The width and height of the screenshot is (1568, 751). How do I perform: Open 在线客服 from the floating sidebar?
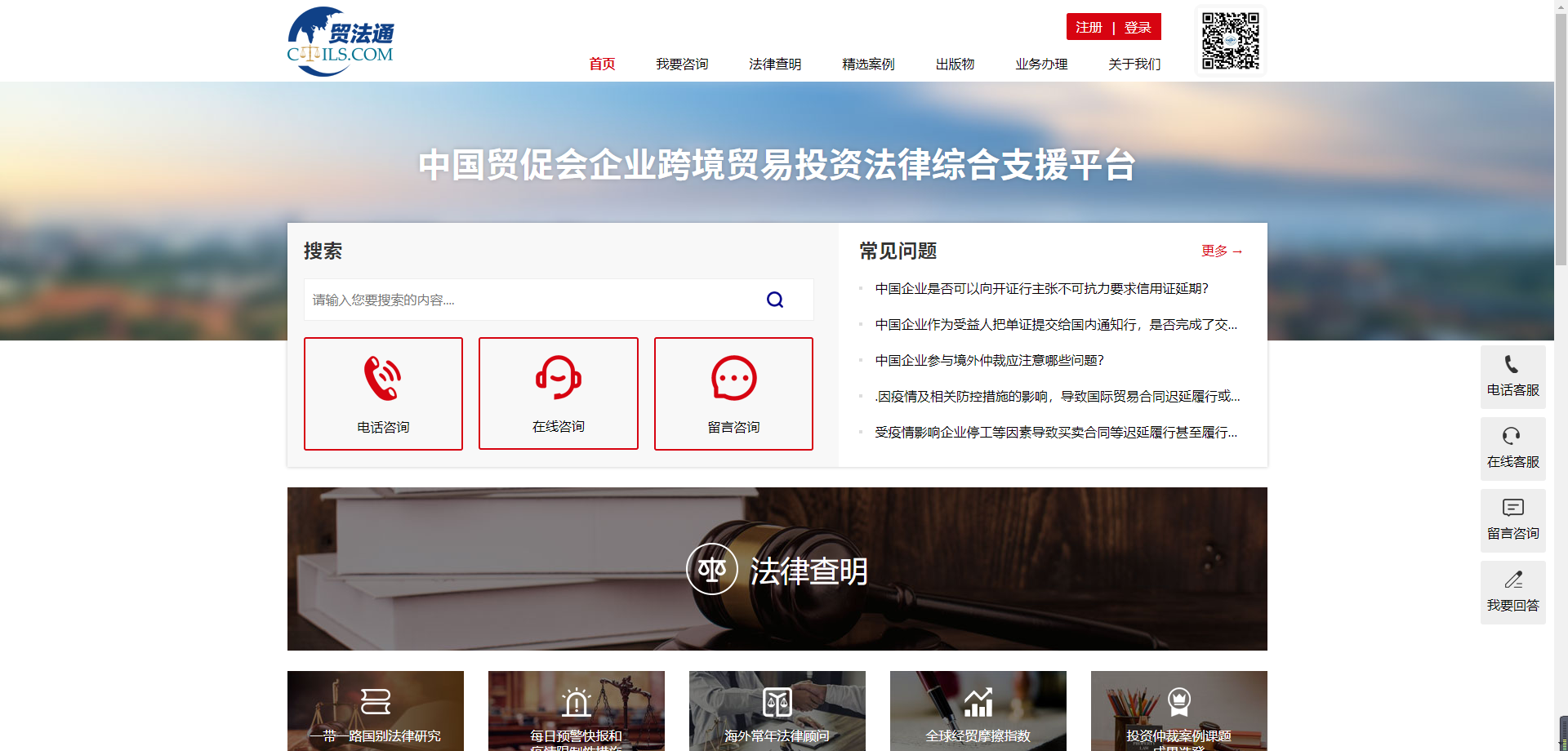click(x=1512, y=447)
